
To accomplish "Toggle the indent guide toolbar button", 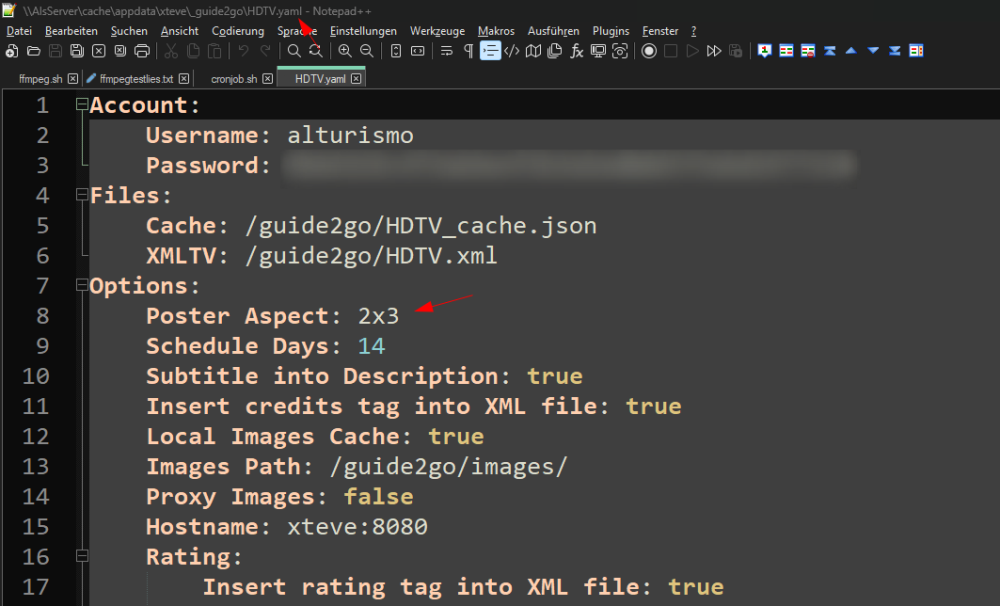I will [490, 51].
